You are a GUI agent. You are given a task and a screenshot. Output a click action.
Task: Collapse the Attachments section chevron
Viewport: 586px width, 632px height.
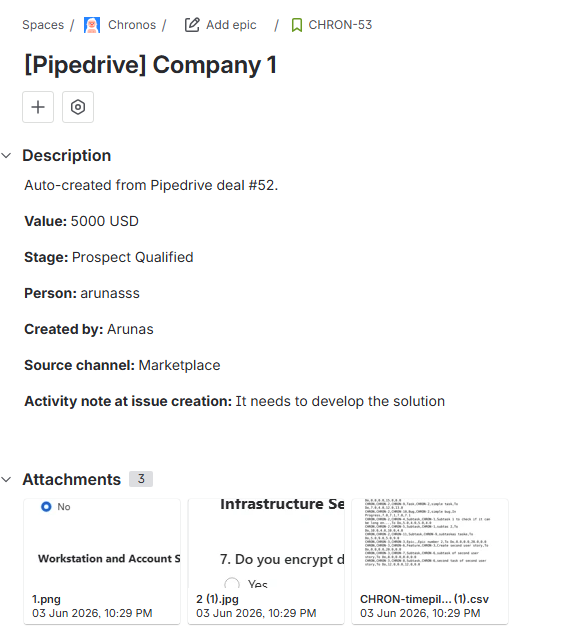[6, 479]
